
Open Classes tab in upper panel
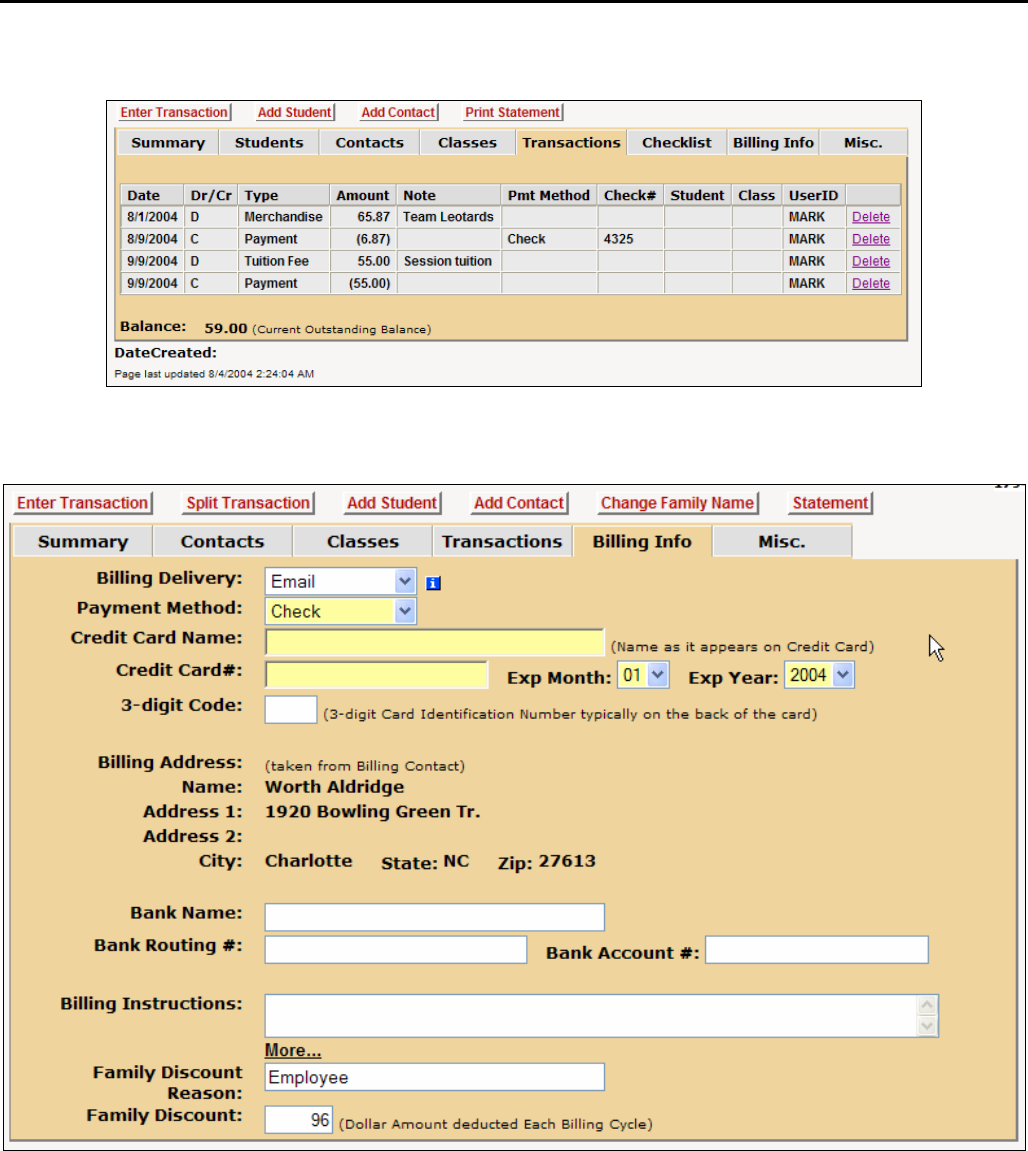click(x=467, y=142)
